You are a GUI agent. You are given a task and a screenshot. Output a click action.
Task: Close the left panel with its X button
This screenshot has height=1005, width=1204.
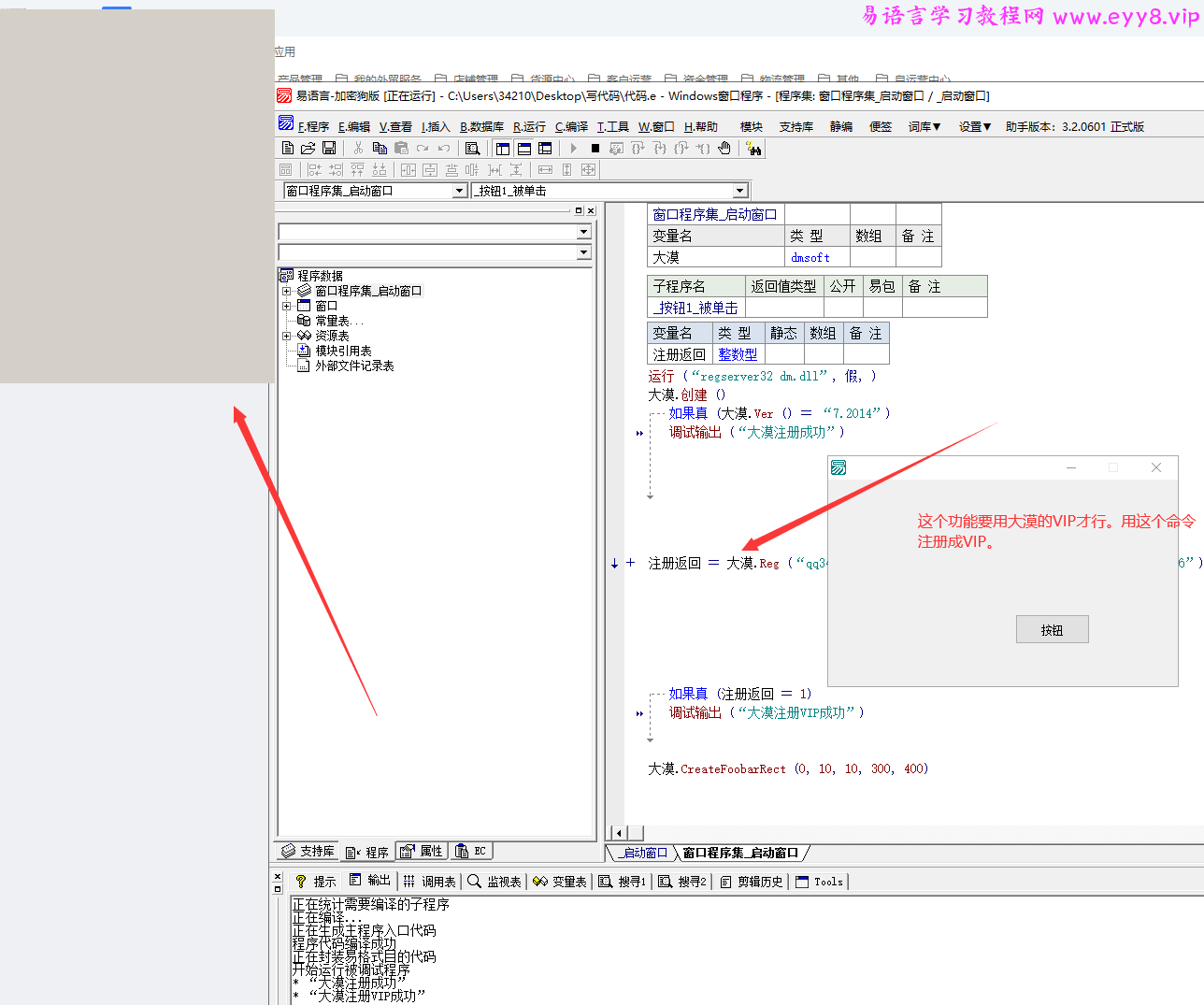click(591, 210)
